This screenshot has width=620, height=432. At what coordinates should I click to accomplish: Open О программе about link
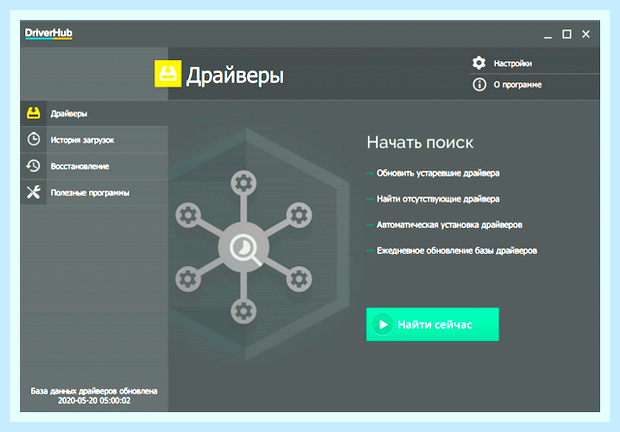click(517, 85)
